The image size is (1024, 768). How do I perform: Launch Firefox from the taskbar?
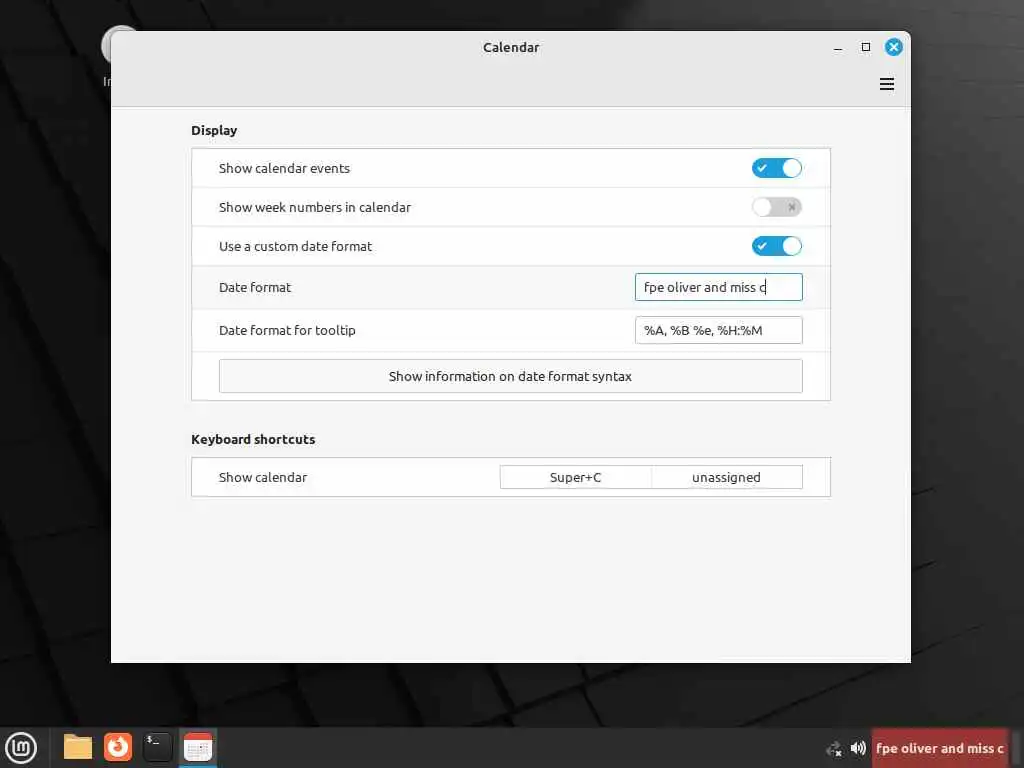click(118, 747)
